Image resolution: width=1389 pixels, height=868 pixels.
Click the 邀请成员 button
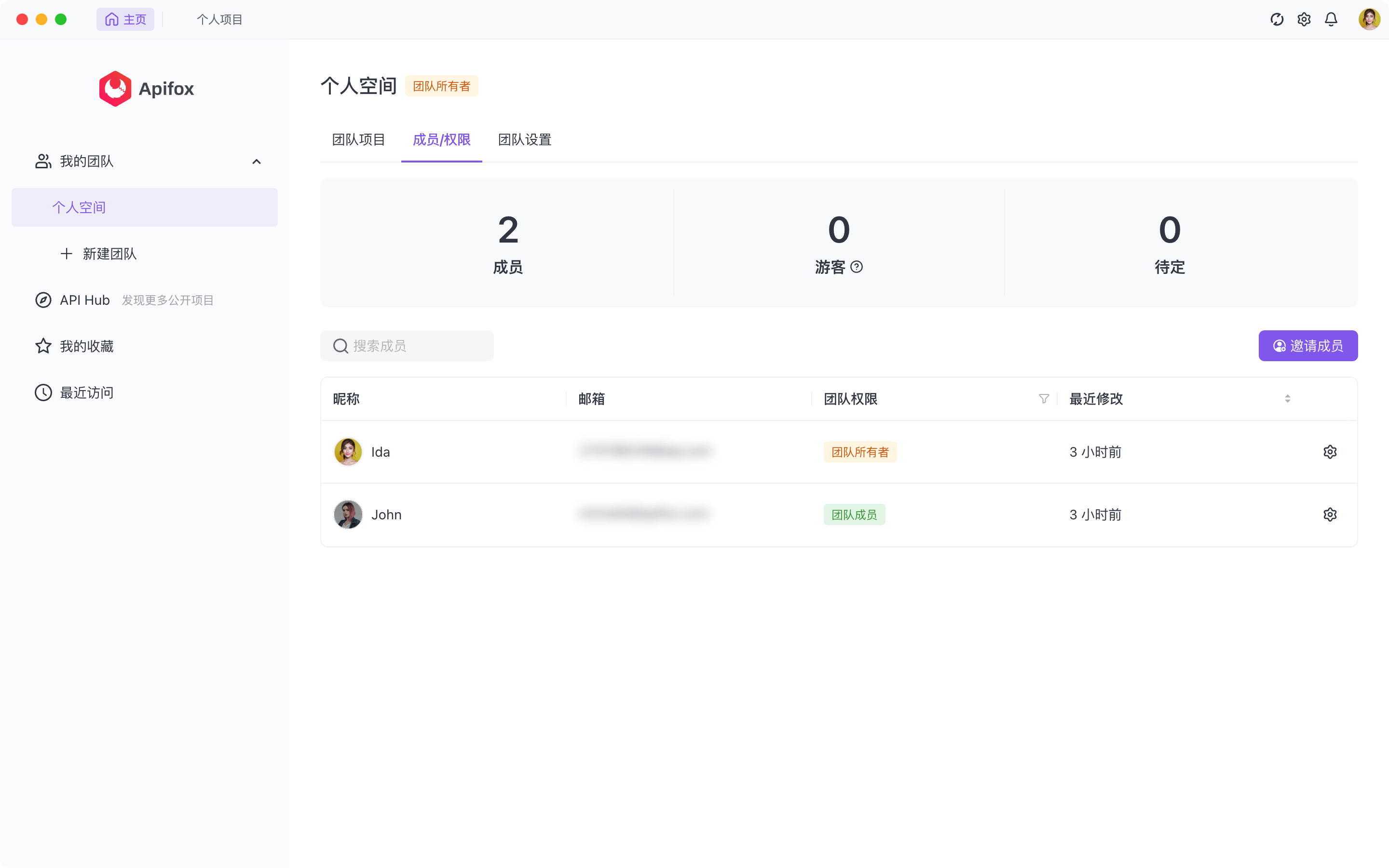[x=1307, y=346]
